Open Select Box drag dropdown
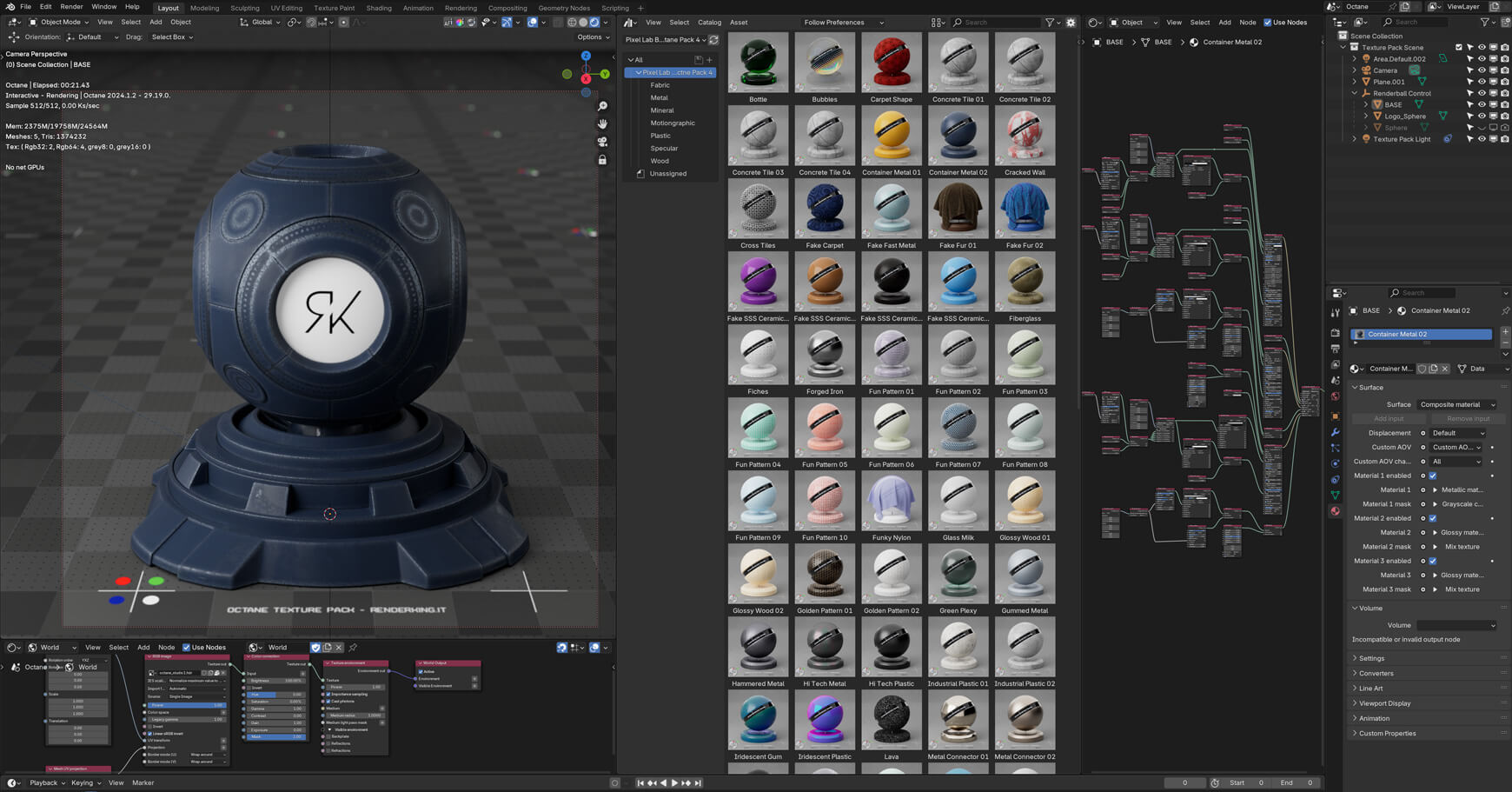 pos(172,37)
